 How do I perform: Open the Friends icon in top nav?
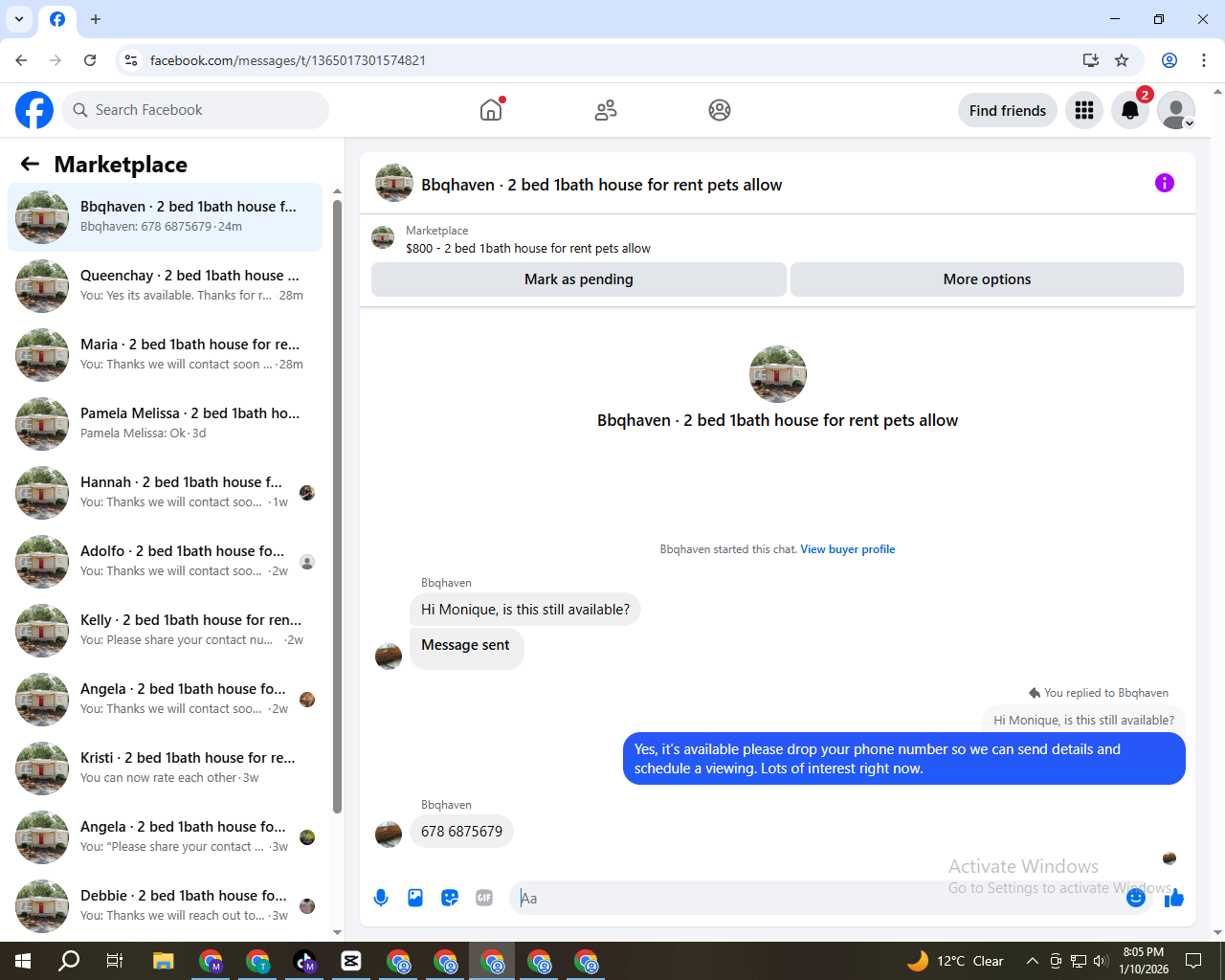[x=606, y=110]
